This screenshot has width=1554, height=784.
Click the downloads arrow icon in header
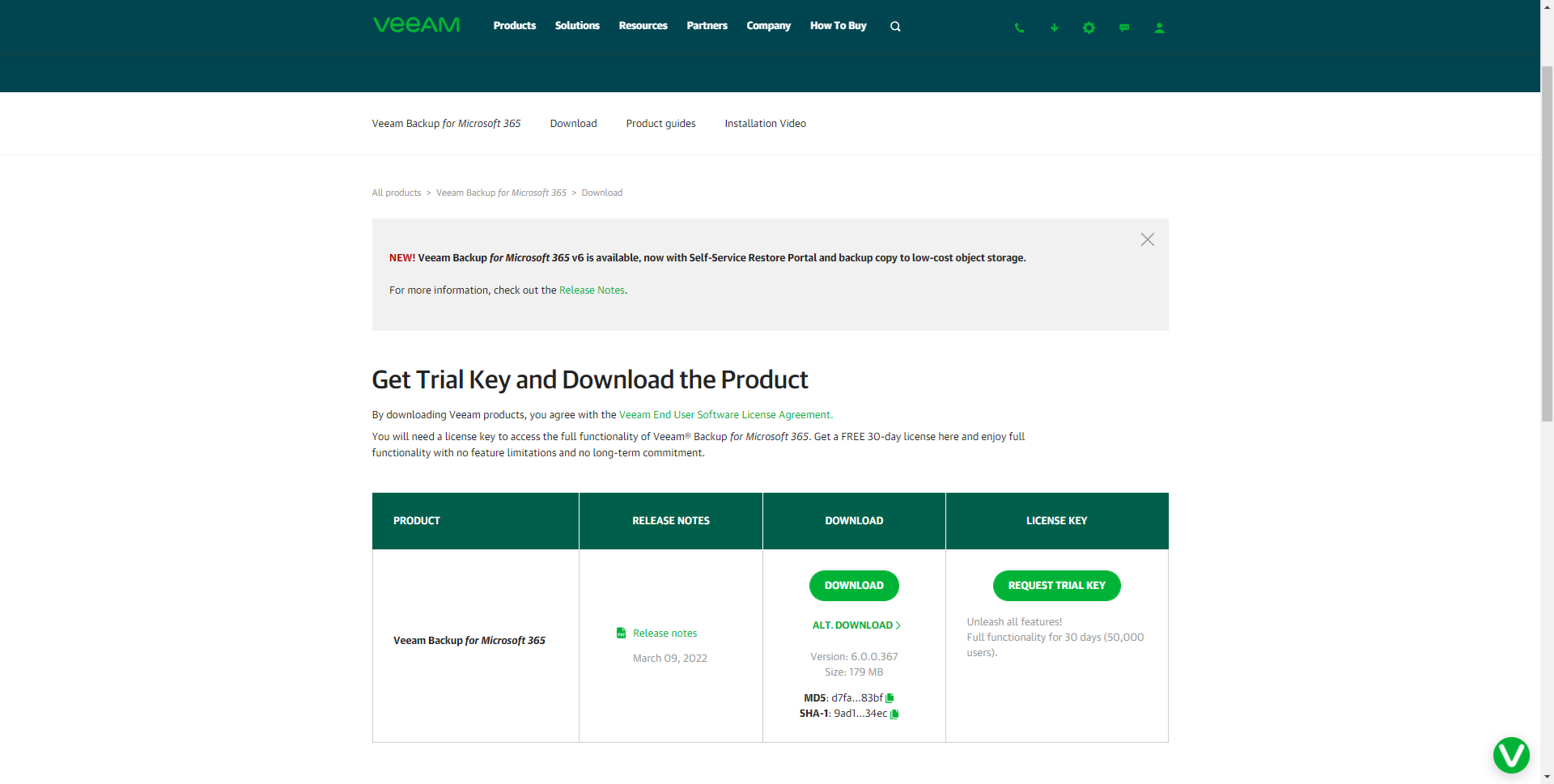(x=1054, y=28)
